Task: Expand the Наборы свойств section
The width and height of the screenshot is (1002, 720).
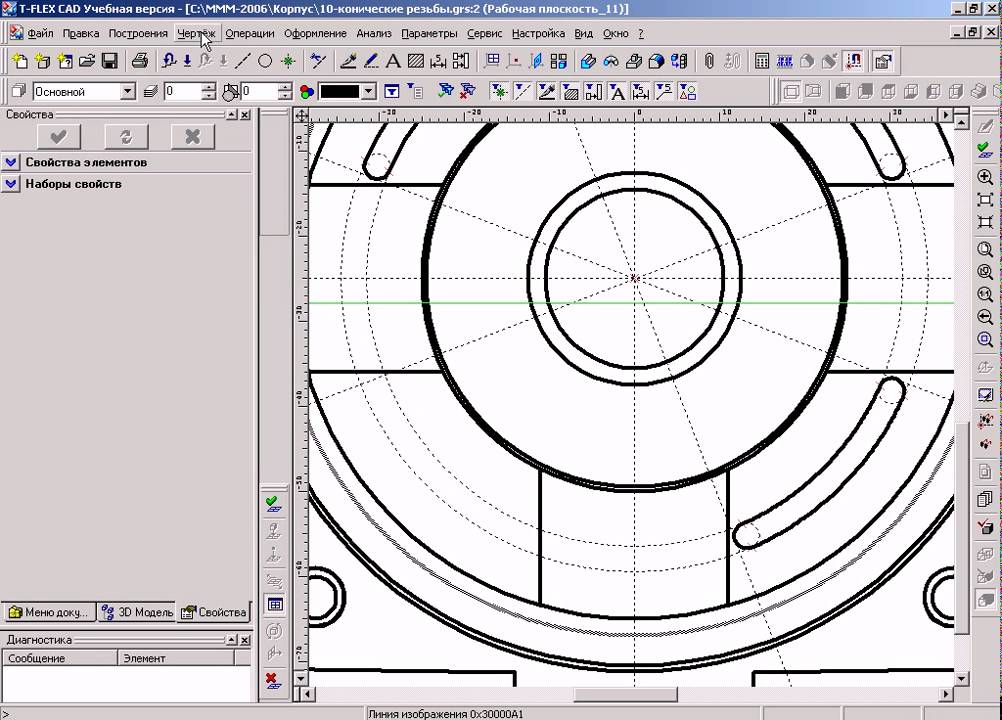Action: click(x=11, y=184)
